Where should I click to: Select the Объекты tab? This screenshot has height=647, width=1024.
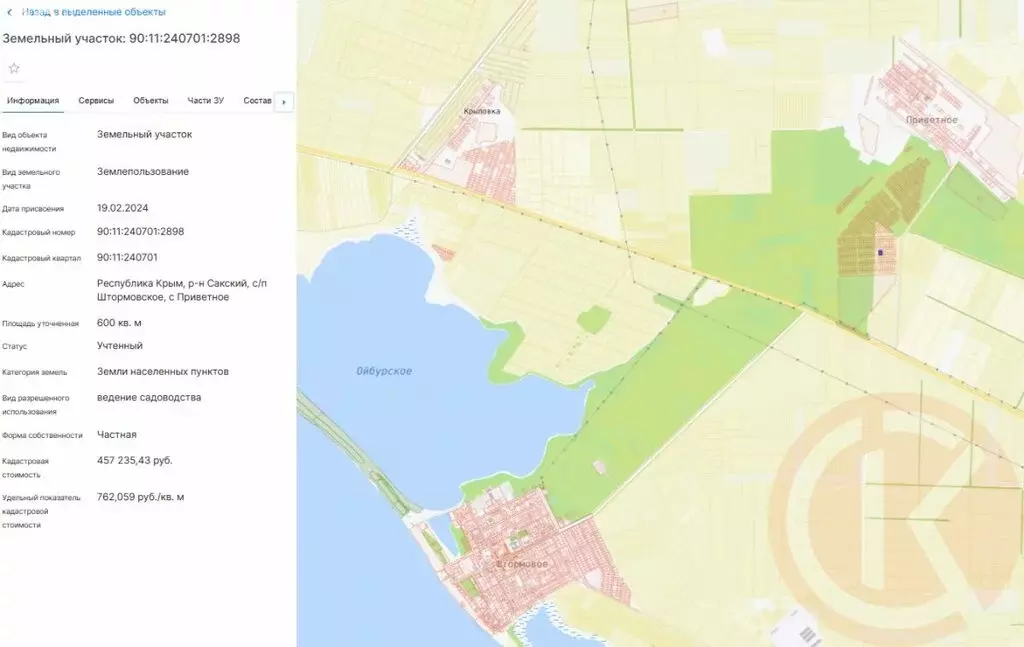click(x=151, y=101)
